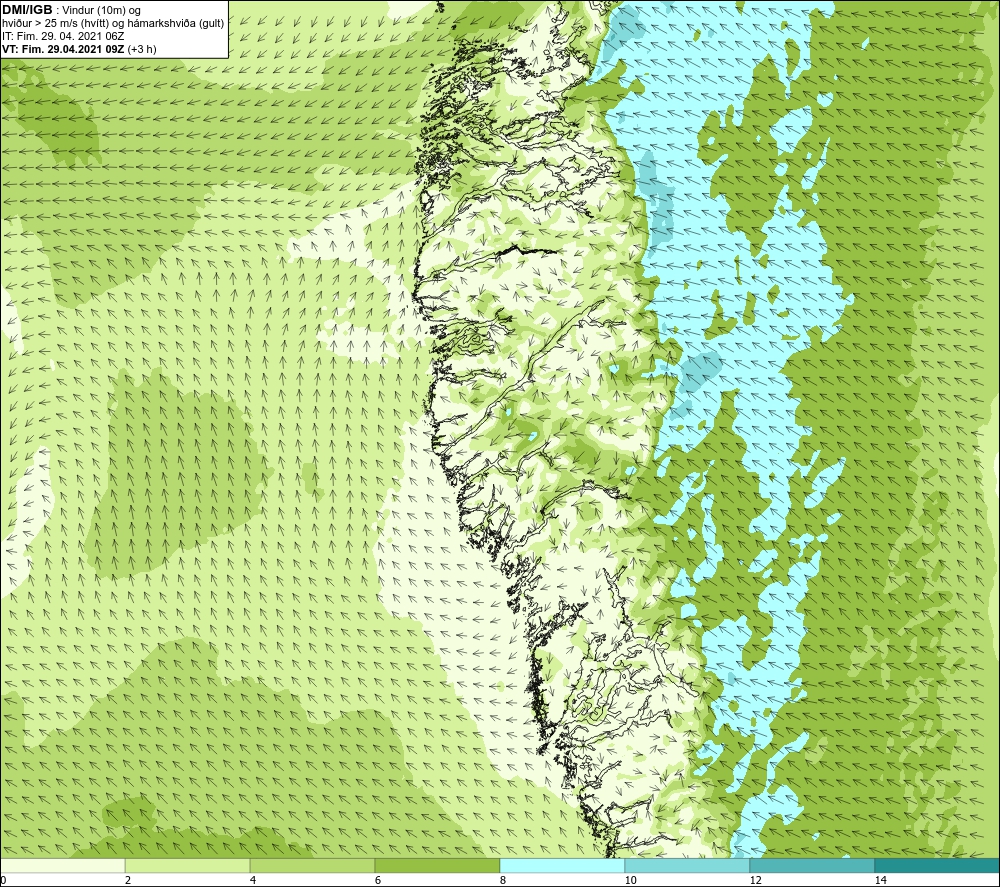Click the scale swatch between 2 and 4

pyautogui.click(x=188, y=866)
